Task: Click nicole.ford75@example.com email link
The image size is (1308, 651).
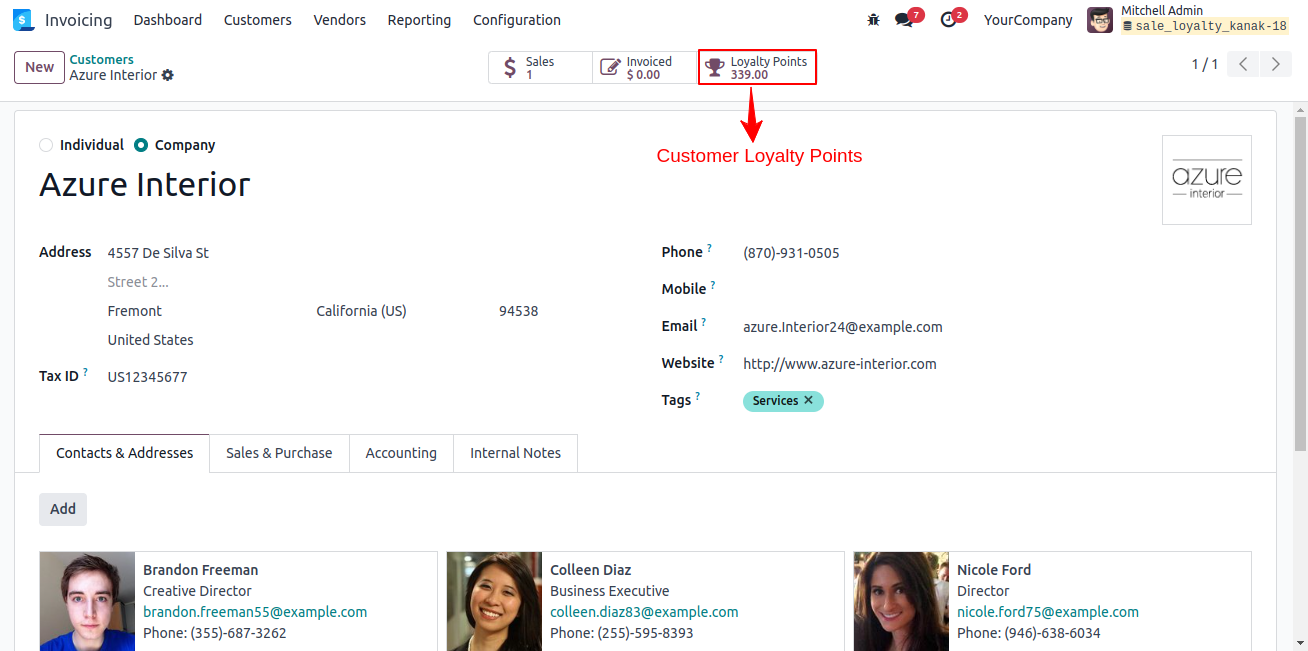Action: [x=1048, y=612]
